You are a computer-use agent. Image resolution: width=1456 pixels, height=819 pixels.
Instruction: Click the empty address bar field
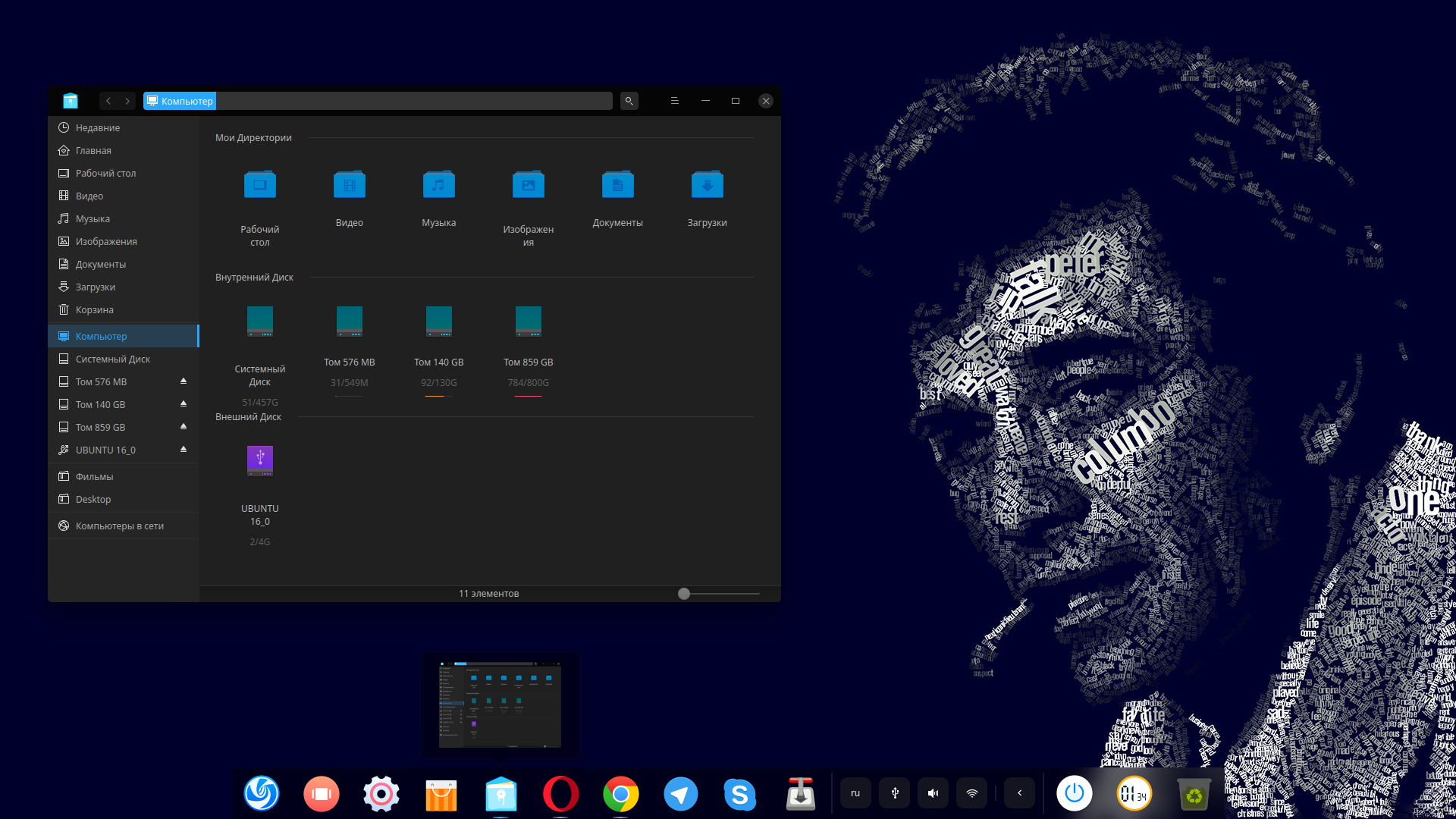tap(414, 101)
